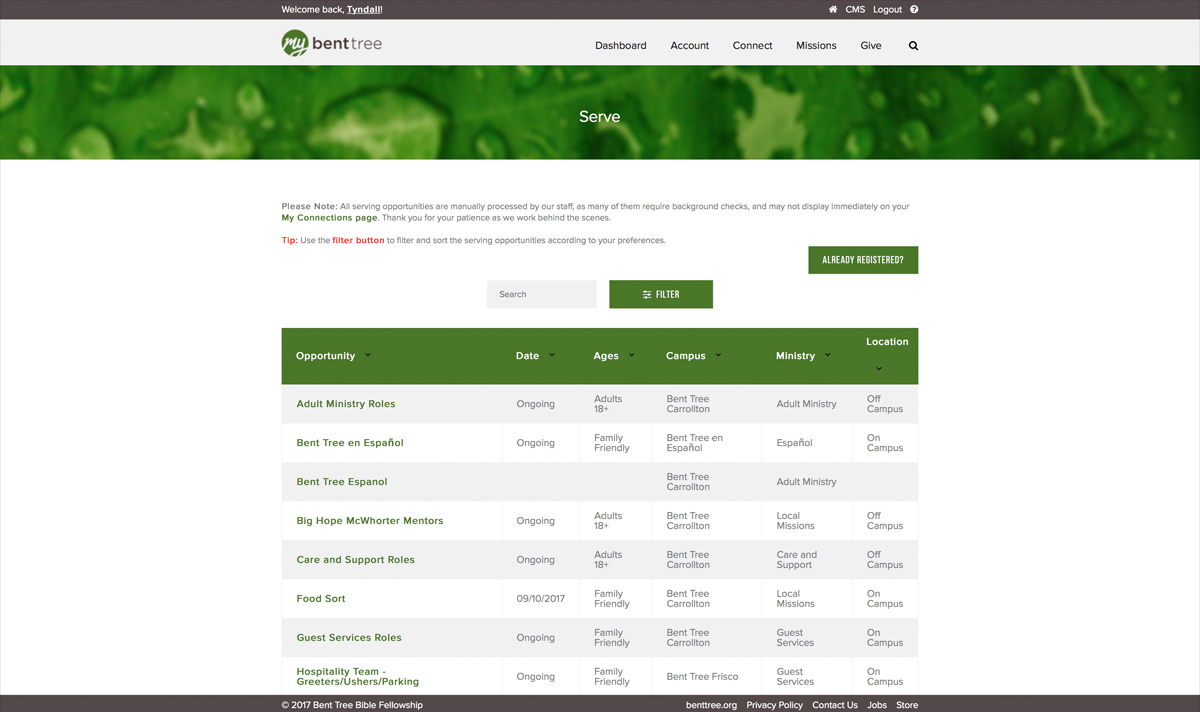Screen dimensions: 1200x712
Task: Open the Connect menu item
Action: (752, 46)
